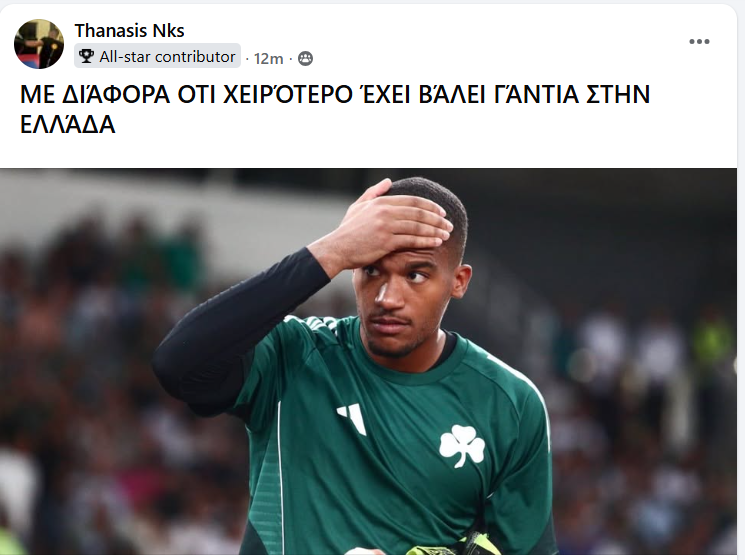The width and height of the screenshot is (745, 560).
Task: Click the word ΕΛΛΆΔΑ in the caption
Action: pos(67,125)
